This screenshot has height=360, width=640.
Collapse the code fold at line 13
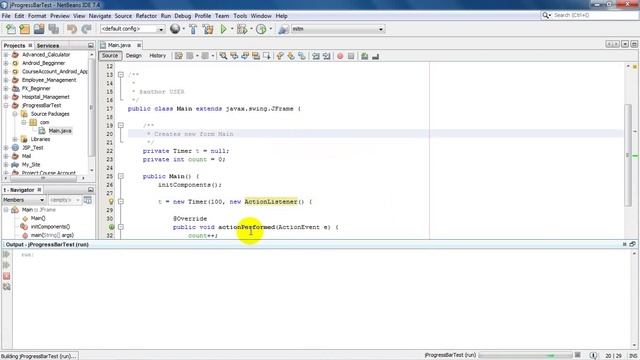click(x=121, y=75)
